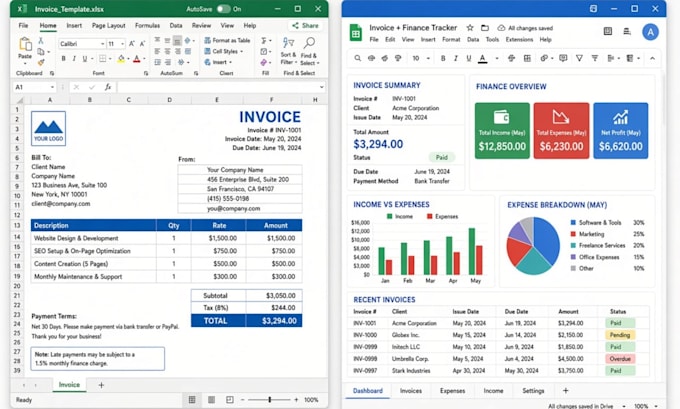Add a new sheet beside the Invoice tab
The height and width of the screenshot is (409, 680).
[x=101, y=385]
